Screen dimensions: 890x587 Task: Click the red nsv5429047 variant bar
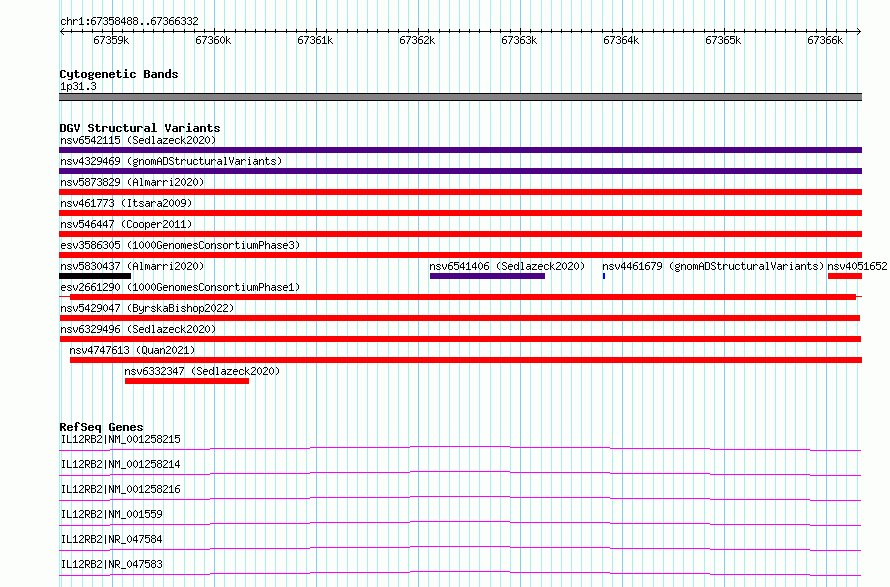(459, 318)
